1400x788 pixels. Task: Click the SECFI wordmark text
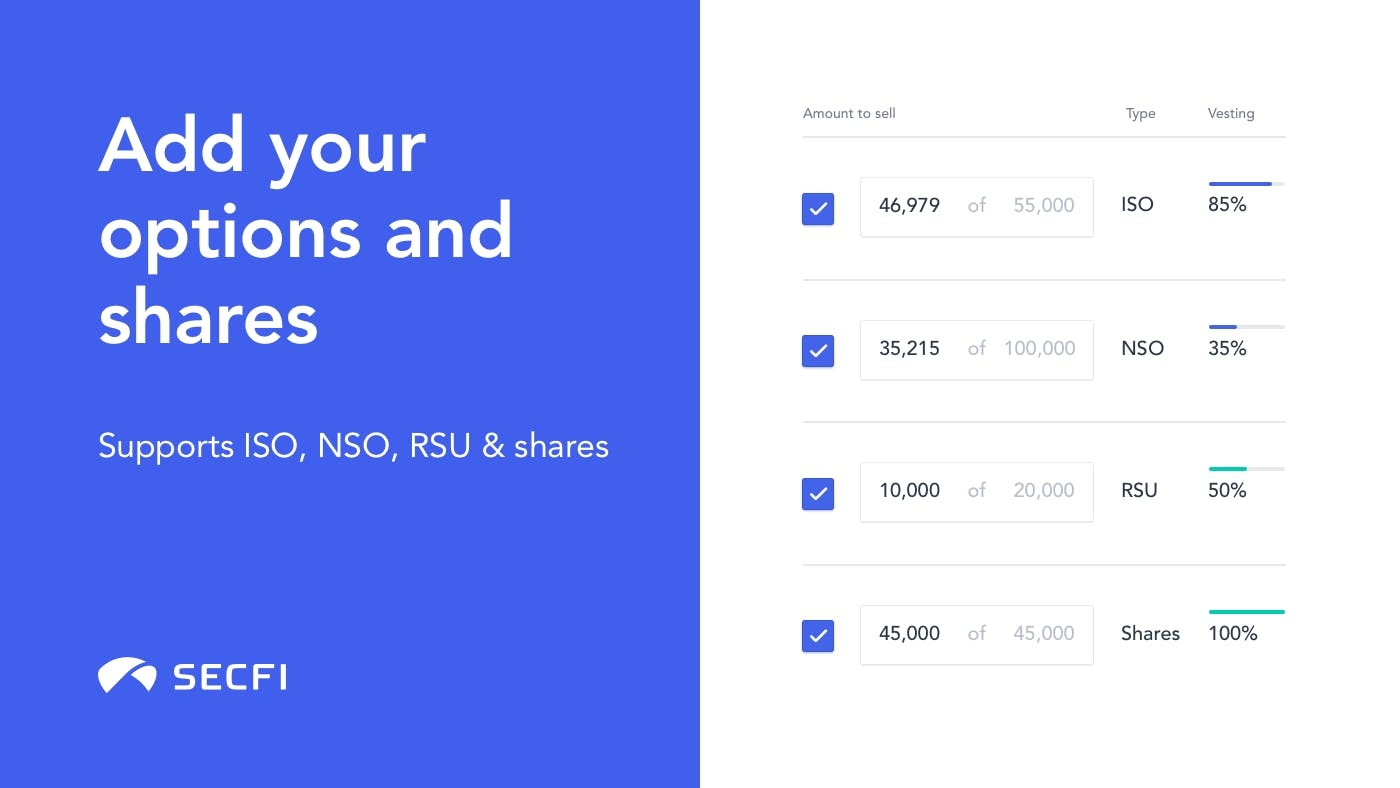(x=230, y=677)
